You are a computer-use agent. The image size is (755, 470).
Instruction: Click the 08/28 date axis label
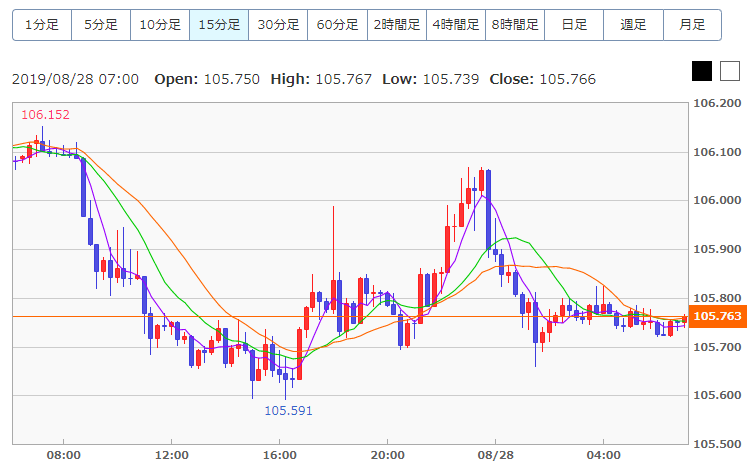[495, 455]
